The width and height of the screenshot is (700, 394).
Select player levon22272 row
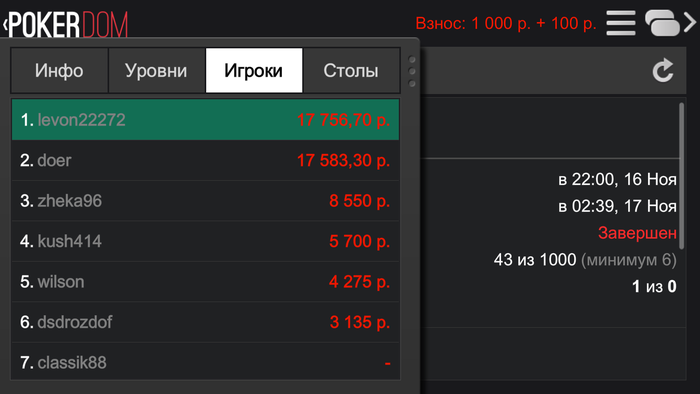pyautogui.click(x=205, y=120)
